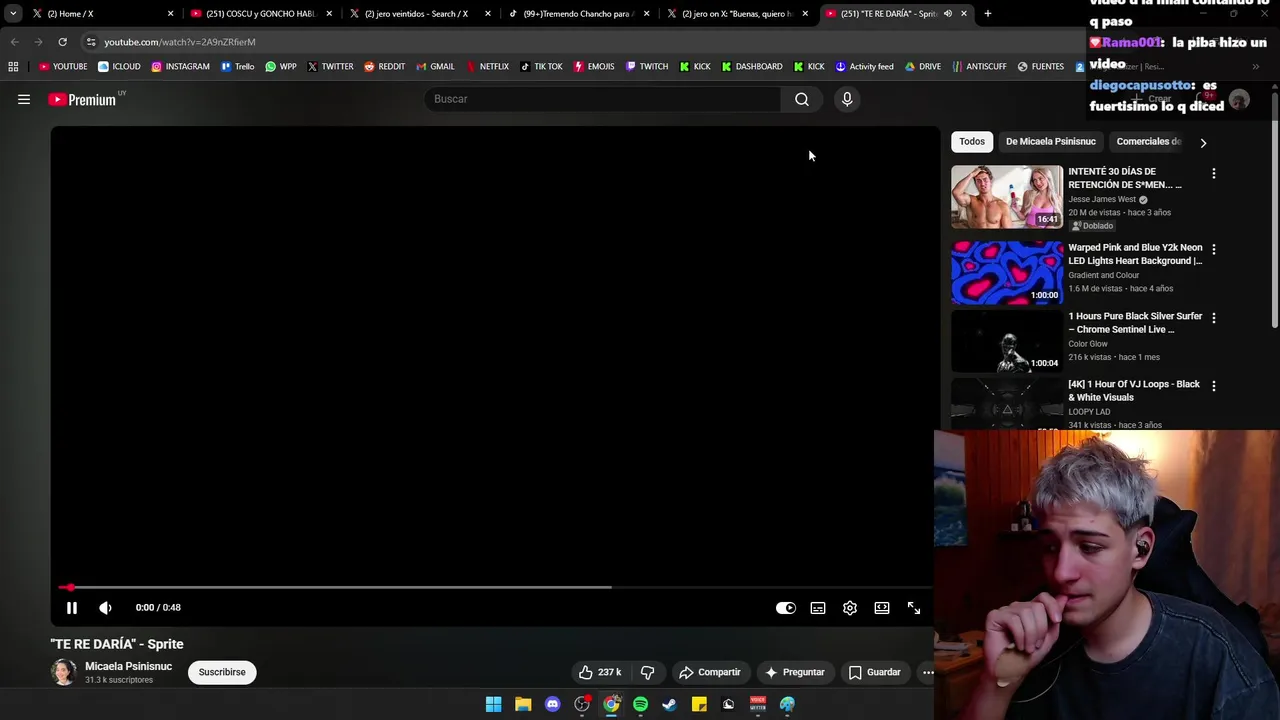Save video with Guardar
The width and height of the screenshot is (1280, 720).
[875, 672]
